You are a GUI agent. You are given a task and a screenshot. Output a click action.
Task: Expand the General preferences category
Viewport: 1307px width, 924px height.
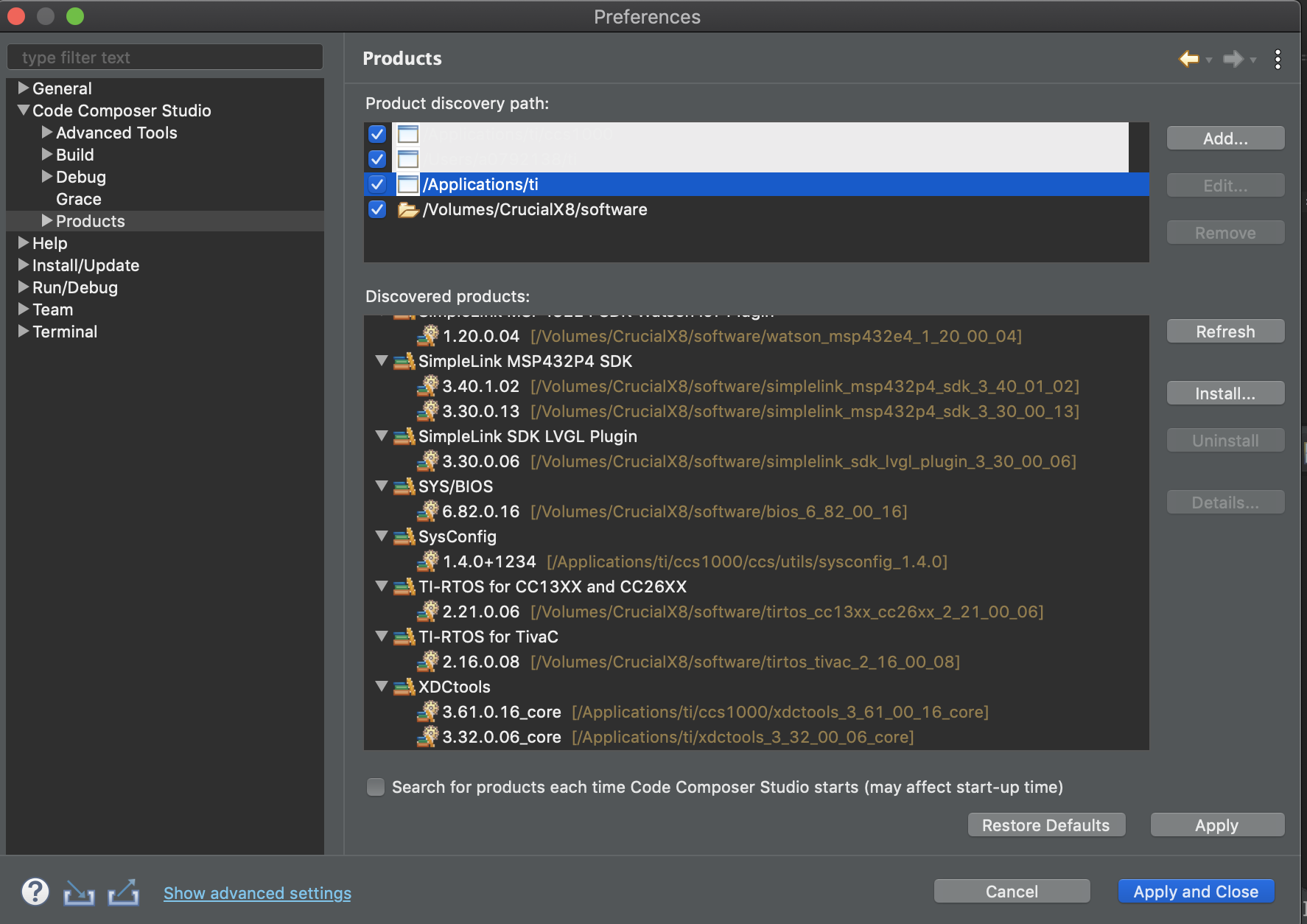24,88
